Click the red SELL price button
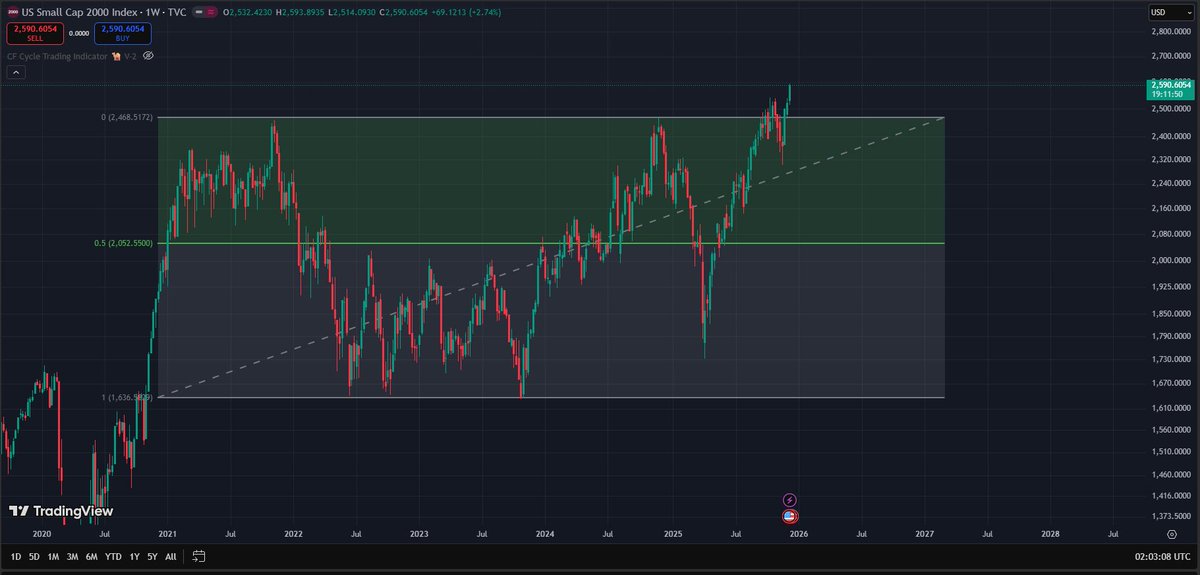The width and height of the screenshot is (1200, 575). tap(33, 34)
